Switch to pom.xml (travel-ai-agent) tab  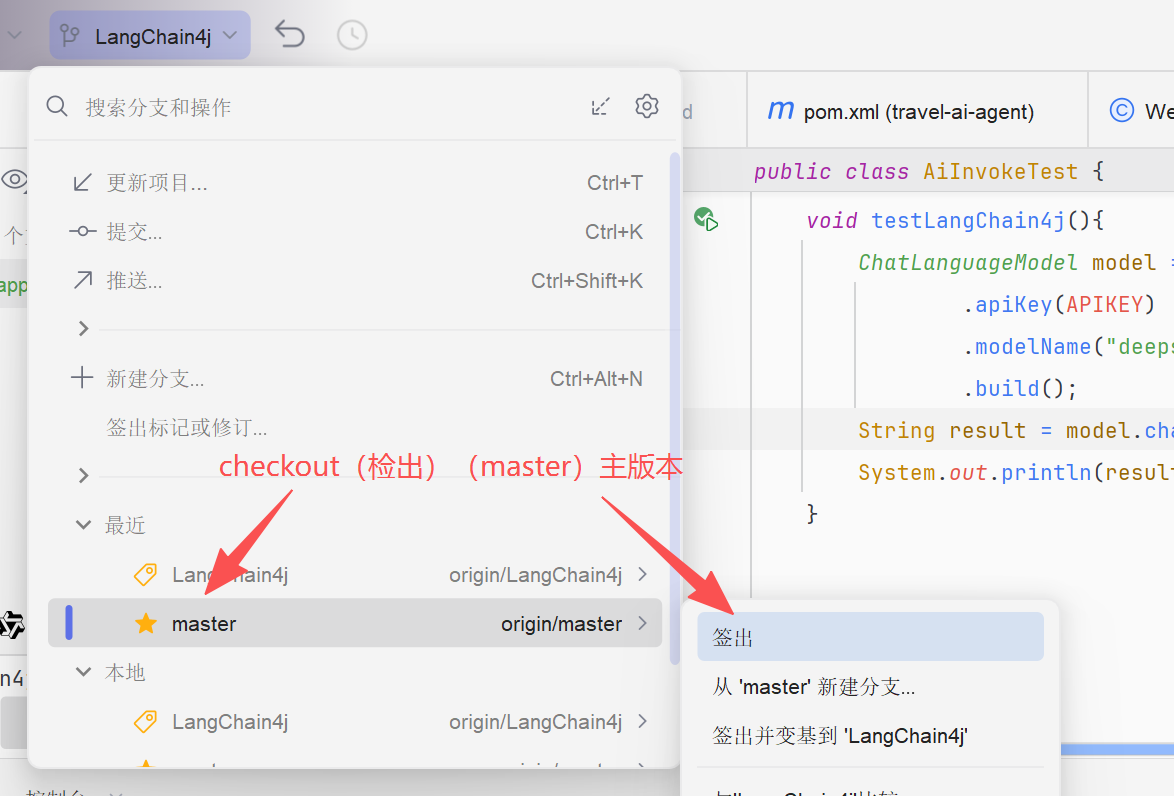917,111
